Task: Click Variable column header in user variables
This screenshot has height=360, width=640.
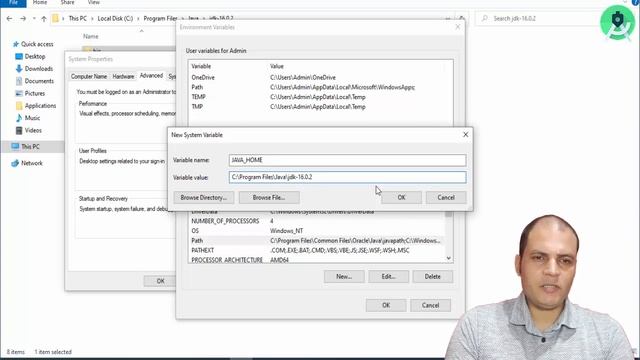Action: tap(201, 66)
